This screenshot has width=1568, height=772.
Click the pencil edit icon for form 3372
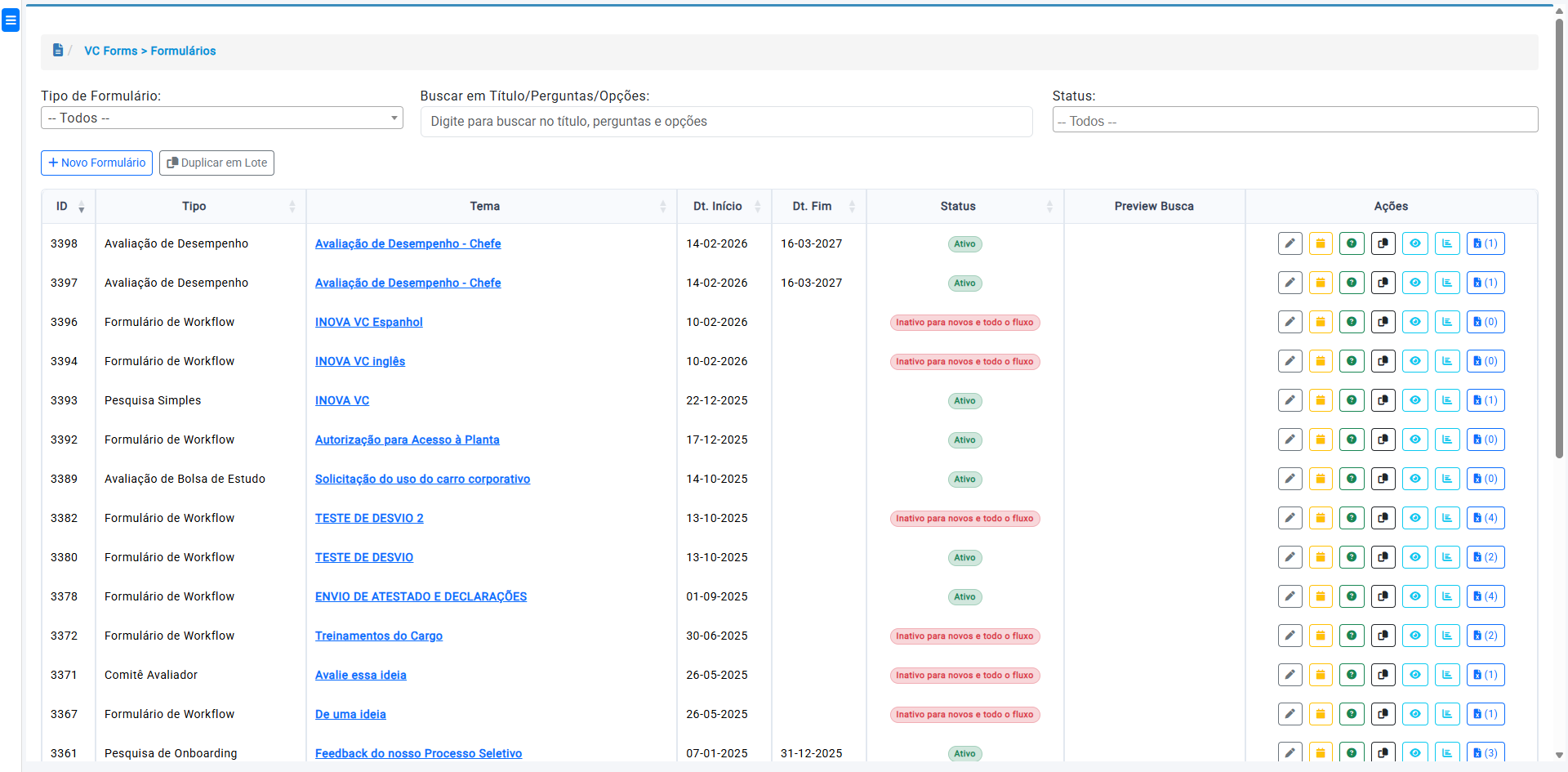(1290, 636)
